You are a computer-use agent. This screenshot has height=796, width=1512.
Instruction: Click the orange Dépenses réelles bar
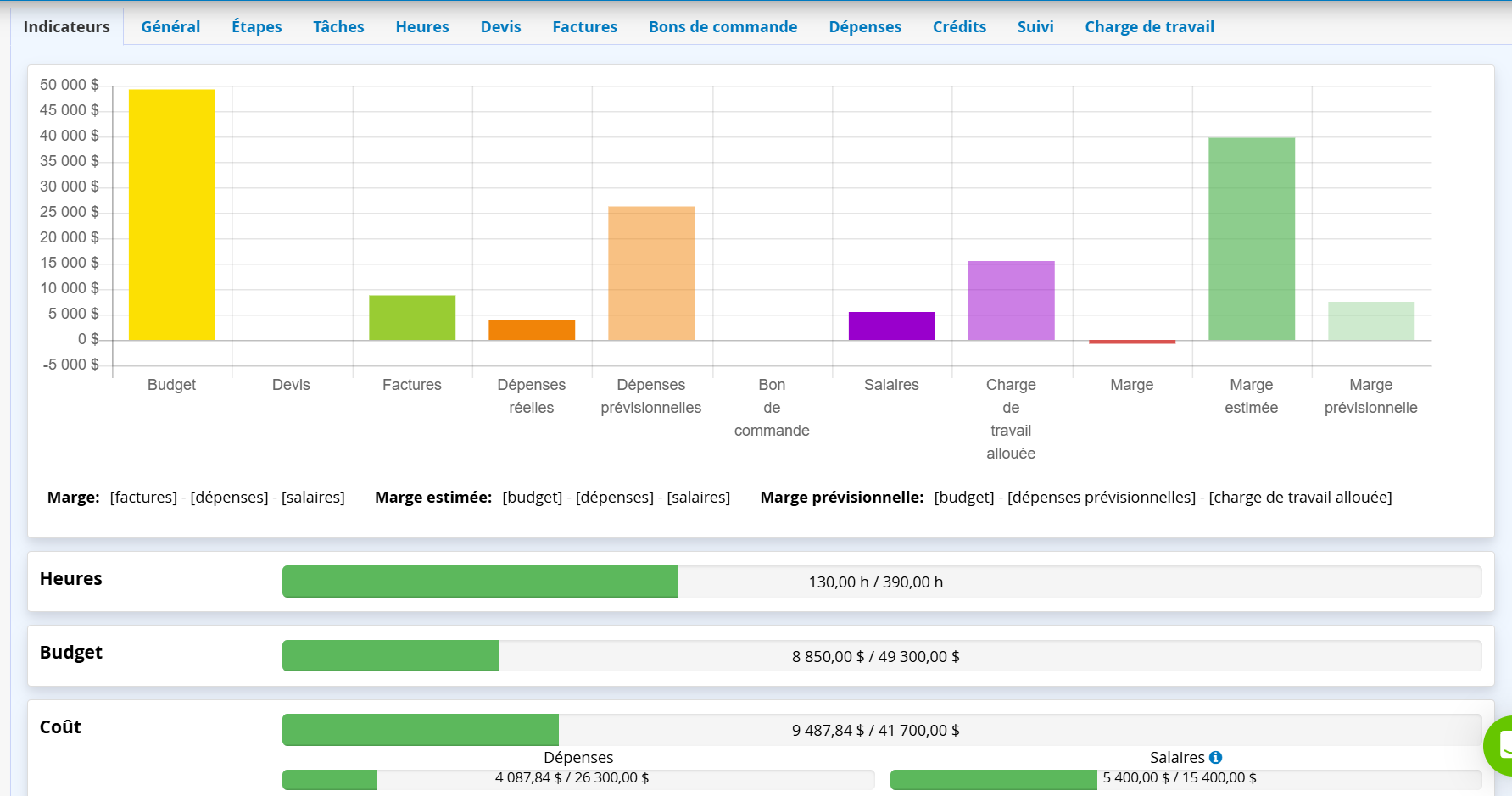[x=532, y=330]
